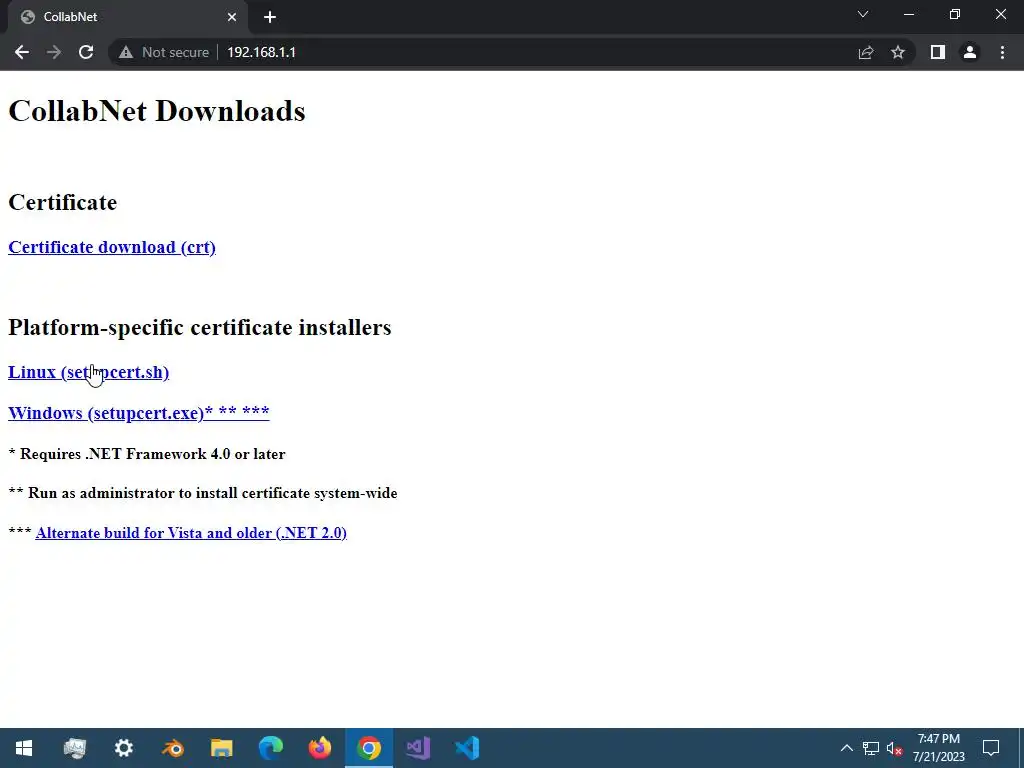Click the Certificate section heading
This screenshot has width=1024, height=768.
[63, 202]
